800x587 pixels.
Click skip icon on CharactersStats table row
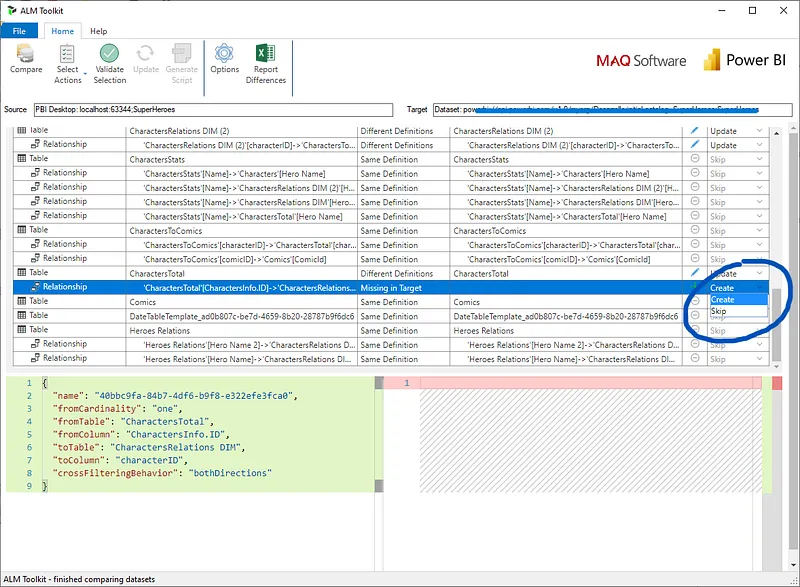click(x=694, y=159)
